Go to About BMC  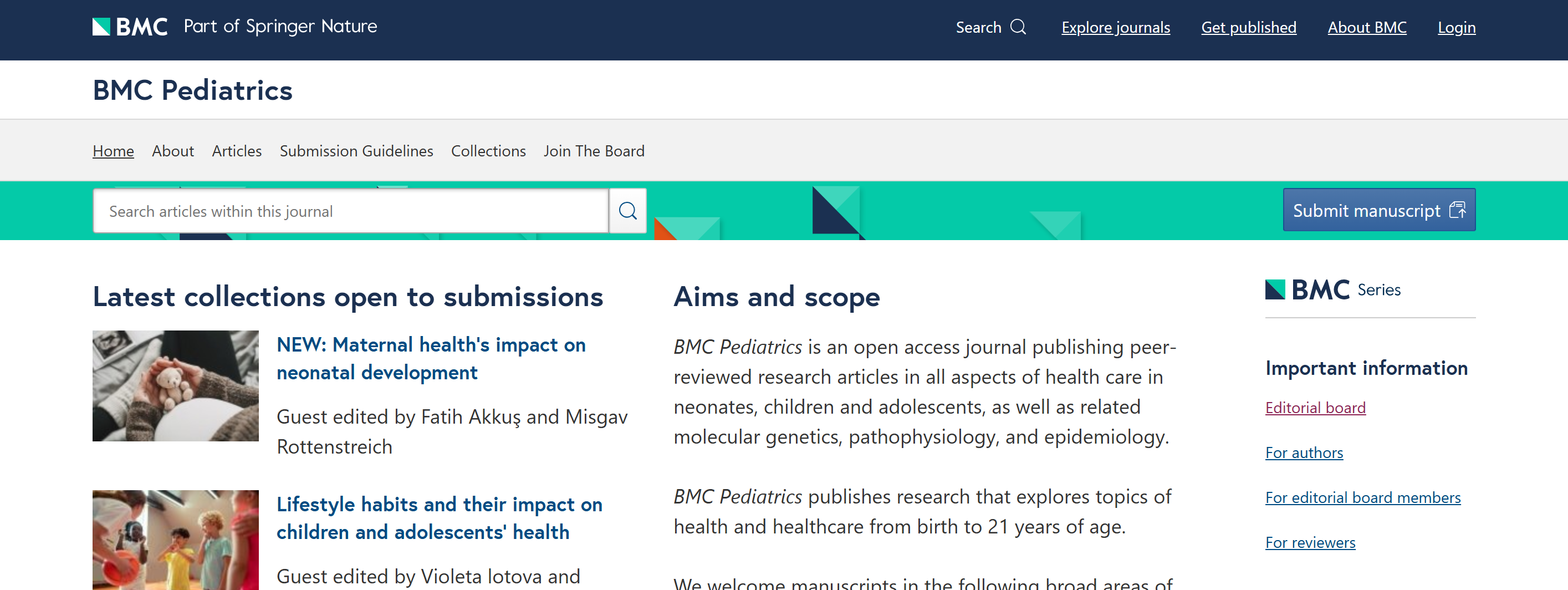[1366, 27]
